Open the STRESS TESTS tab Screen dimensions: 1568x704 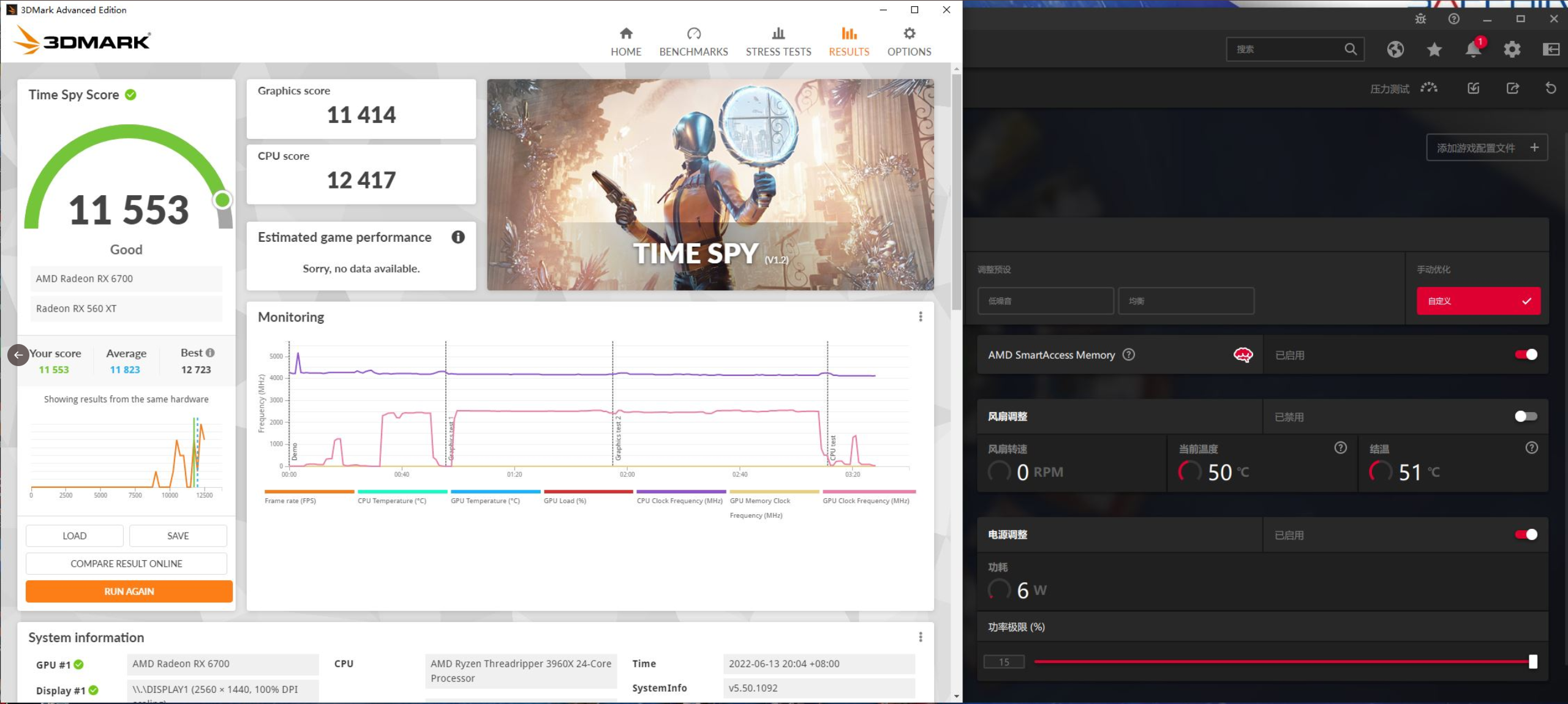point(778,42)
